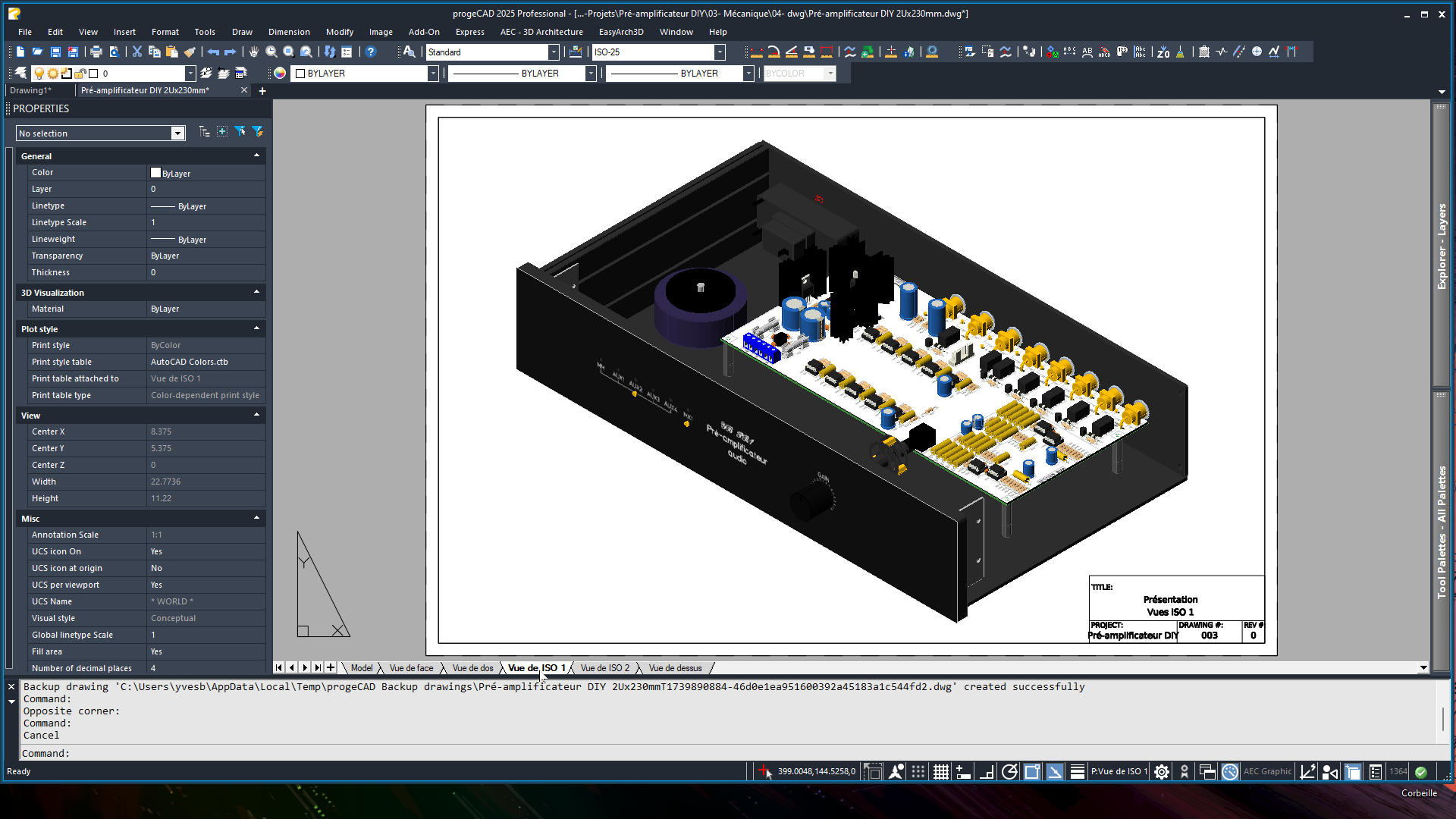Click the add layout plus button

pos(331,667)
